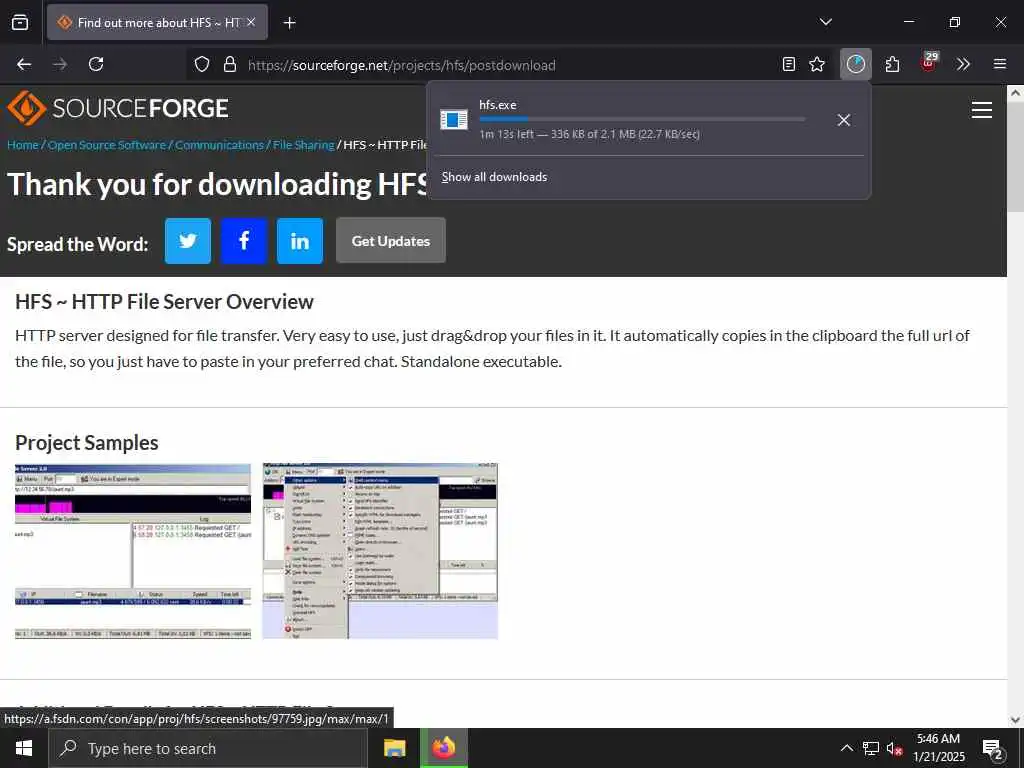This screenshot has width=1024, height=768.
Task: Click the forward navigation arrow
Action: pos(60,64)
